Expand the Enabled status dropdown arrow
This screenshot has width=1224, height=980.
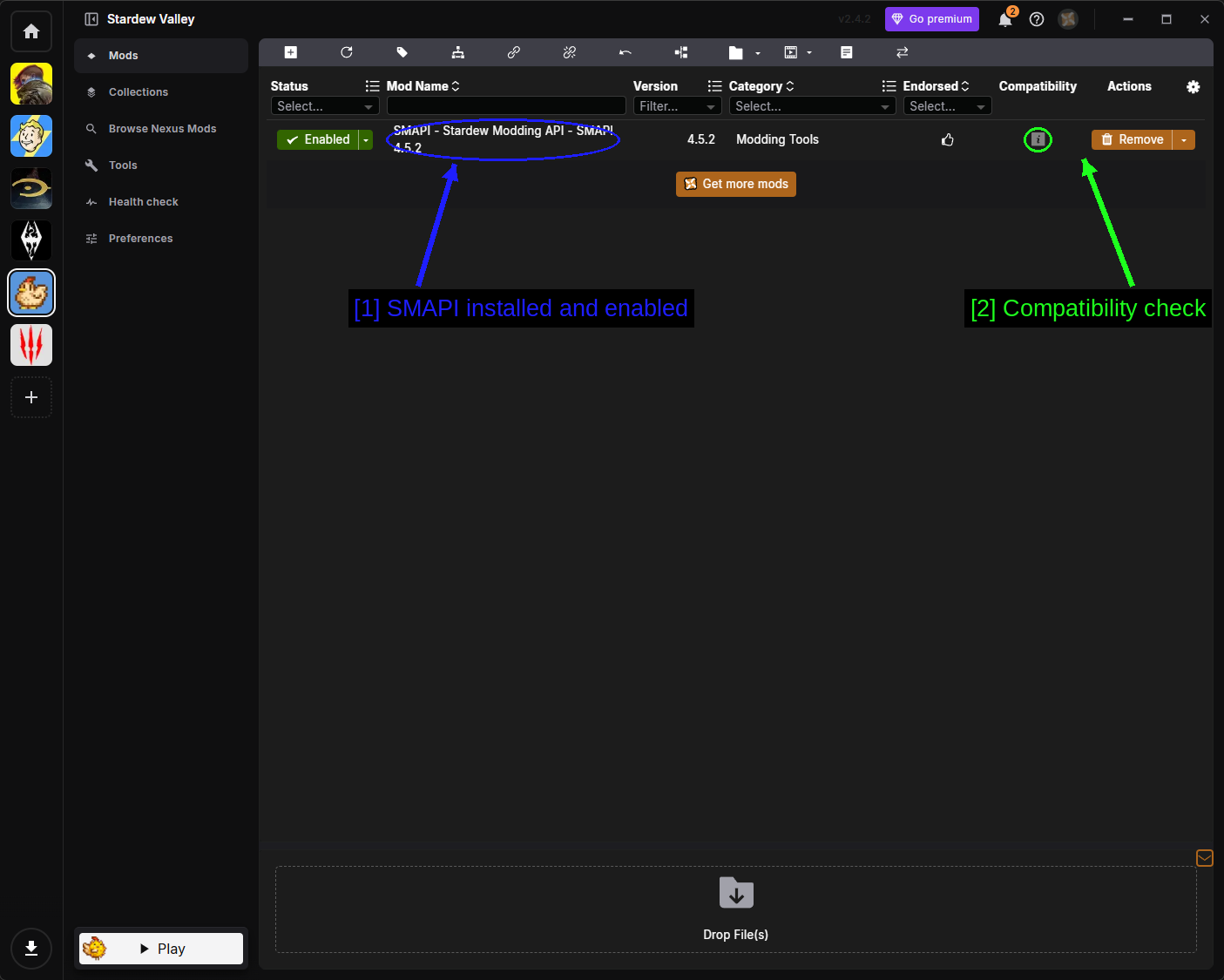pos(366,139)
